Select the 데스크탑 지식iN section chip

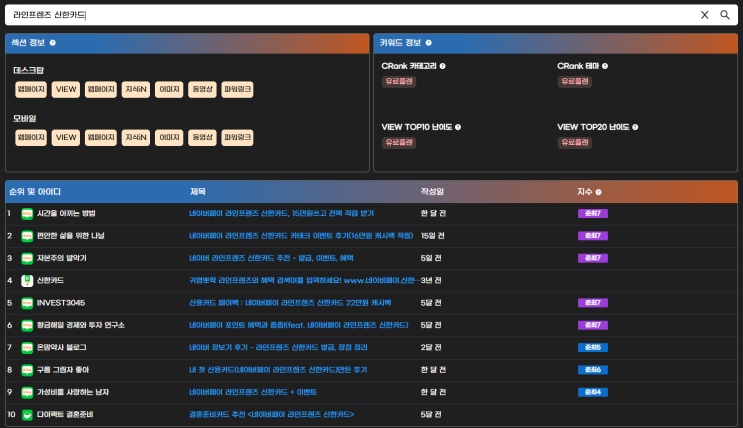[136, 89]
